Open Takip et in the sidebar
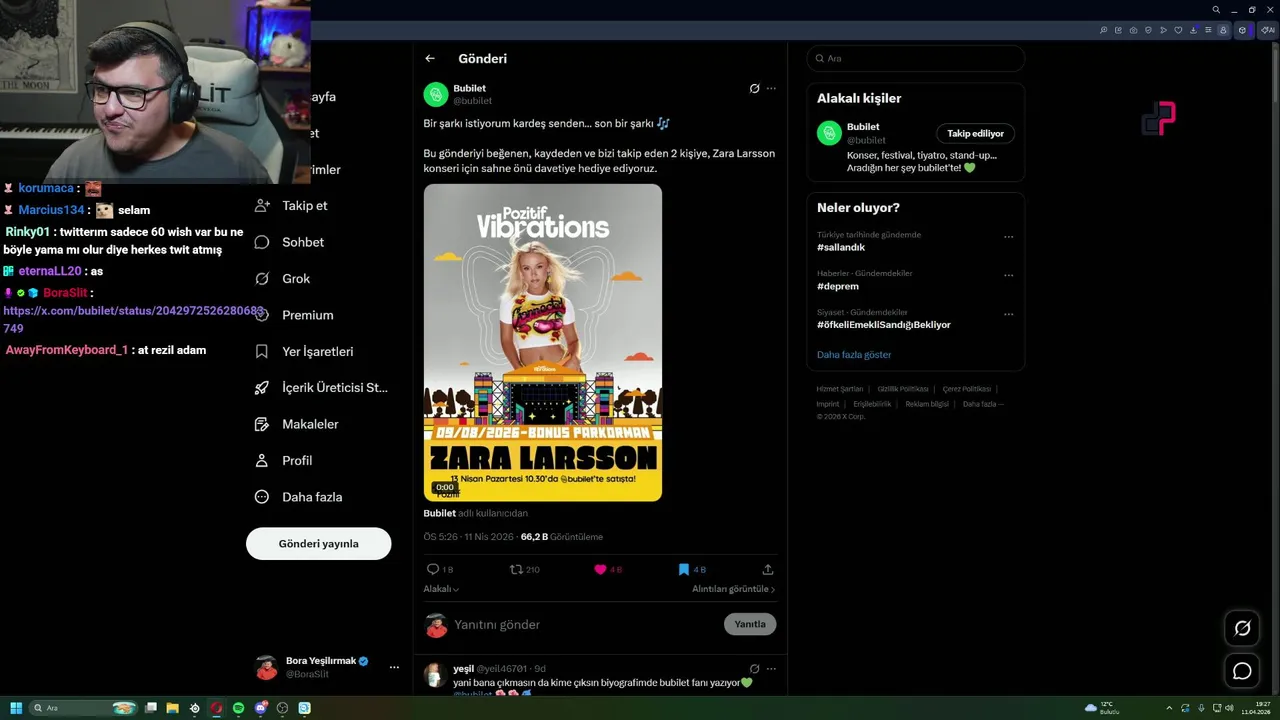The width and height of the screenshot is (1280, 720). tap(291, 205)
